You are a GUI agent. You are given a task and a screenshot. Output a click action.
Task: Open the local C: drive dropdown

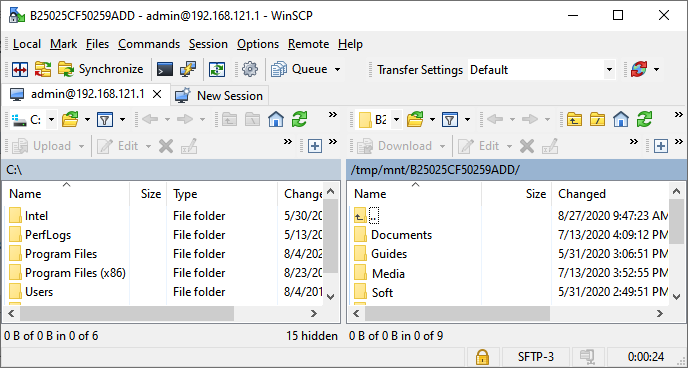coord(51,119)
